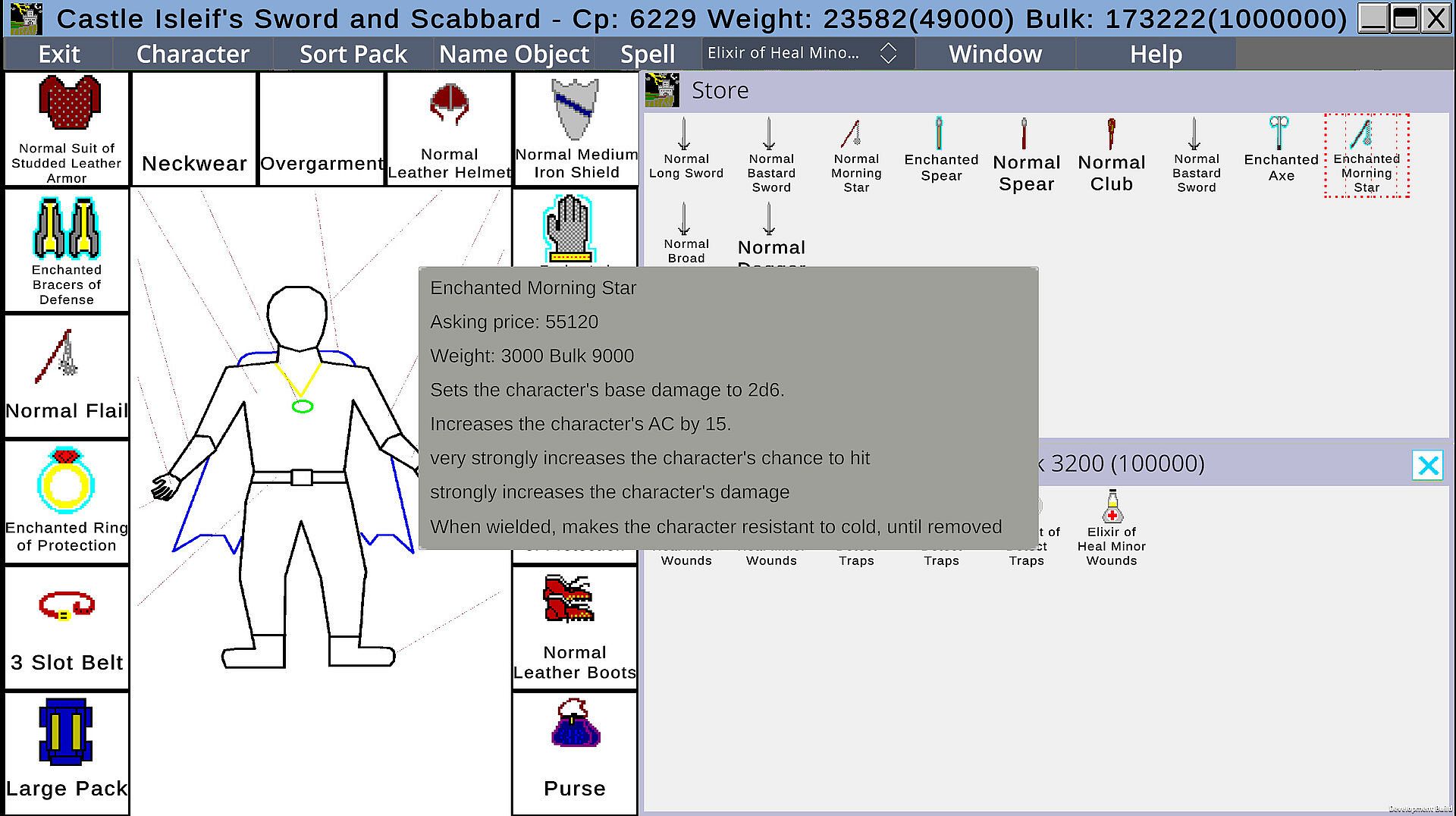
Task: Select the Normal Medium Iron Shield slot
Action: 576,129
